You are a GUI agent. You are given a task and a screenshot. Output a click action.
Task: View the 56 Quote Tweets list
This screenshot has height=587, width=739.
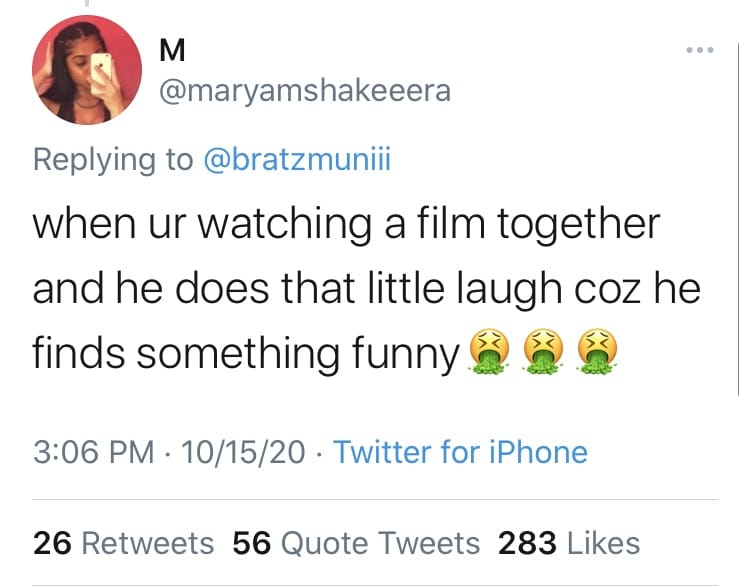pyautogui.click(x=356, y=543)
